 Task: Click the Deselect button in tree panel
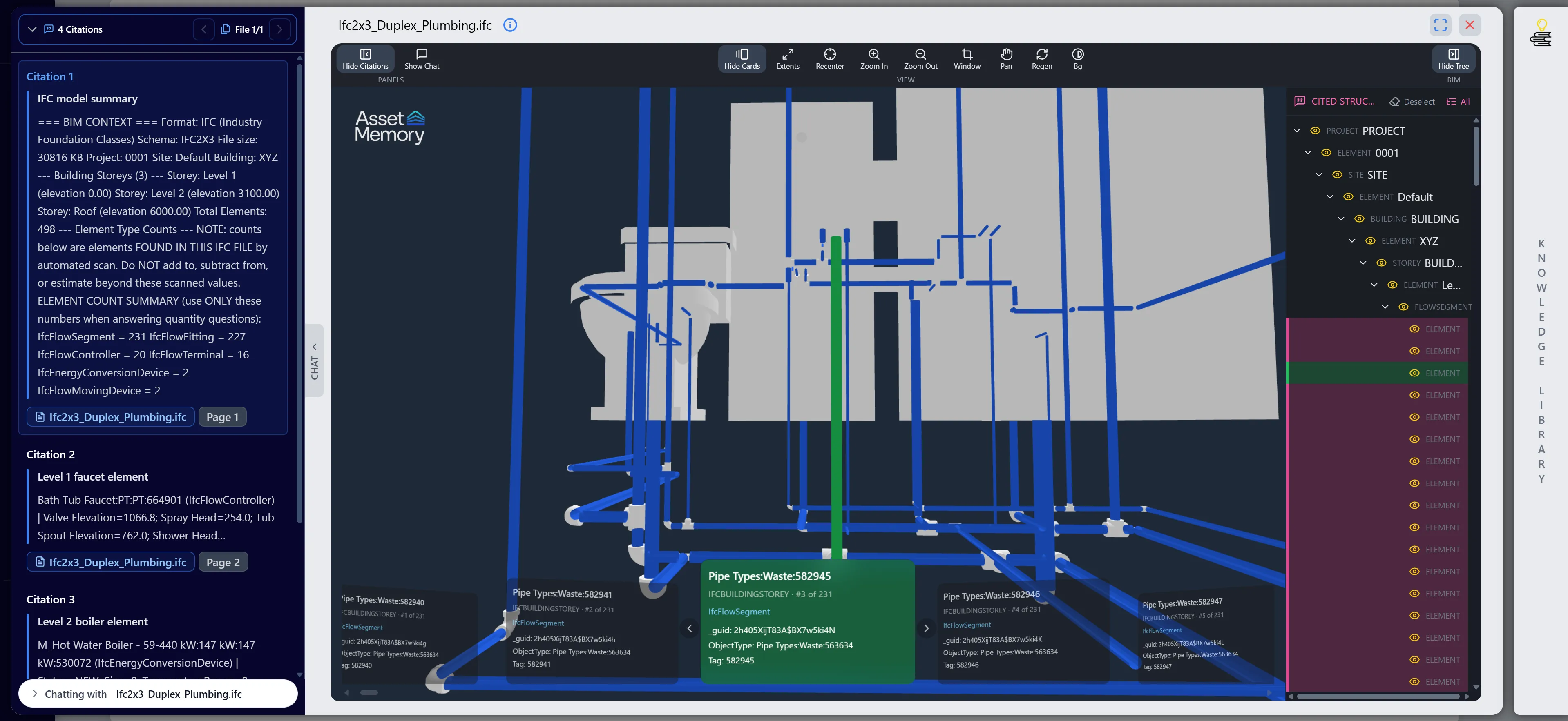click(1412, 102)
